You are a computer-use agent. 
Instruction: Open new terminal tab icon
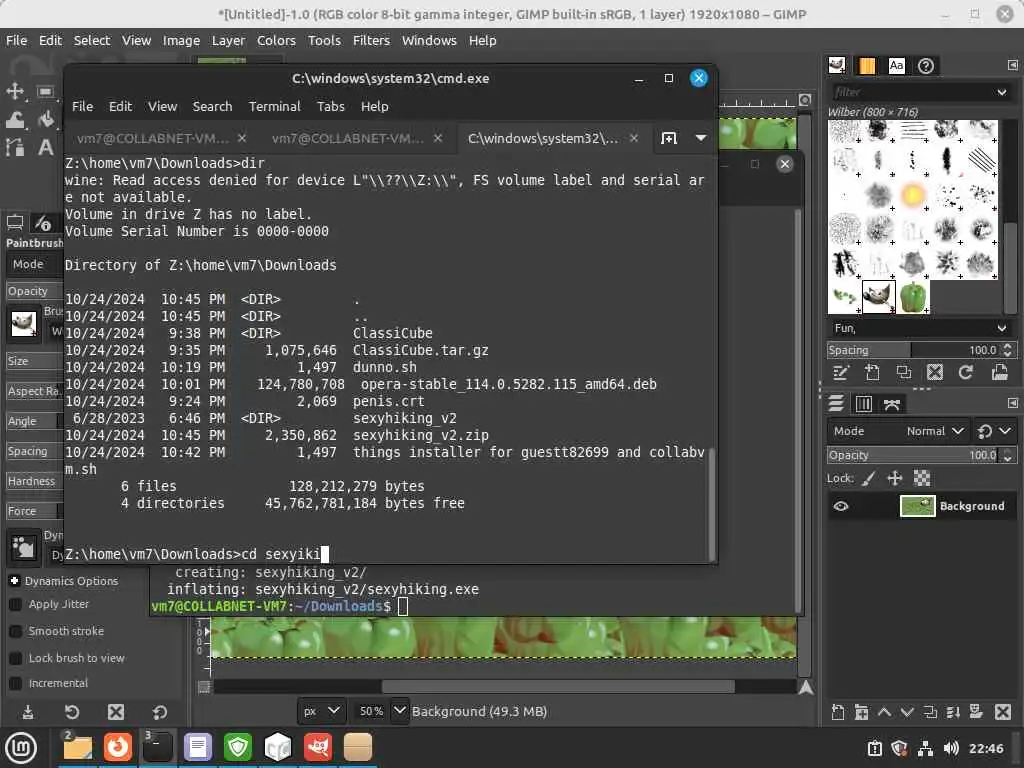[669, 138]
